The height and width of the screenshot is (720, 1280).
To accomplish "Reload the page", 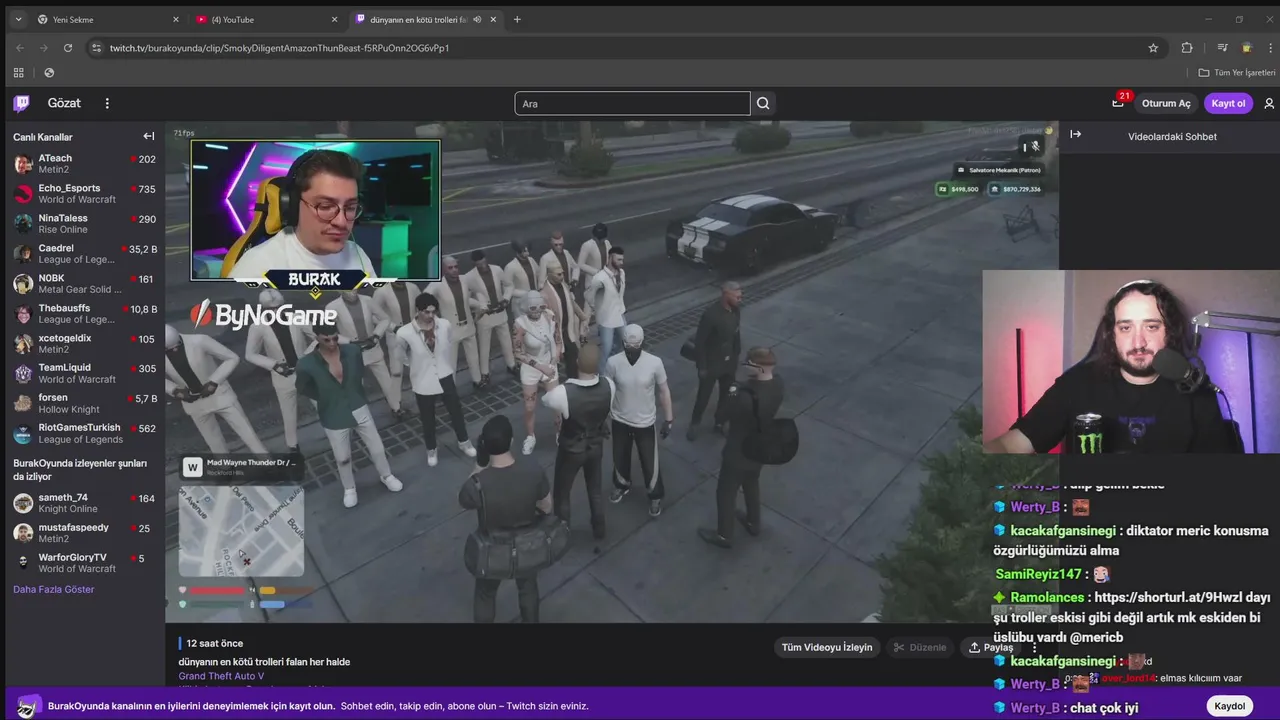I will click(x=68, y=47).
